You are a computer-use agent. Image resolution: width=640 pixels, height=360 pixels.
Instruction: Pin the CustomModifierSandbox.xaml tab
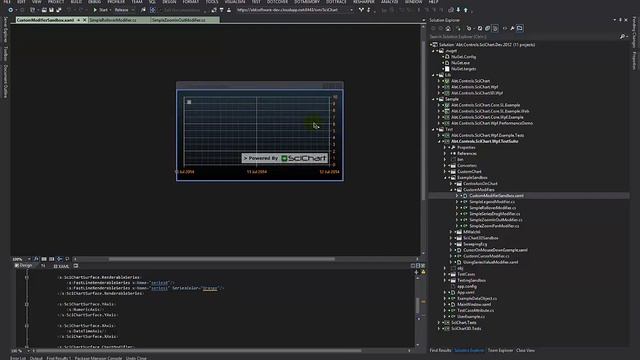(79, 20)
